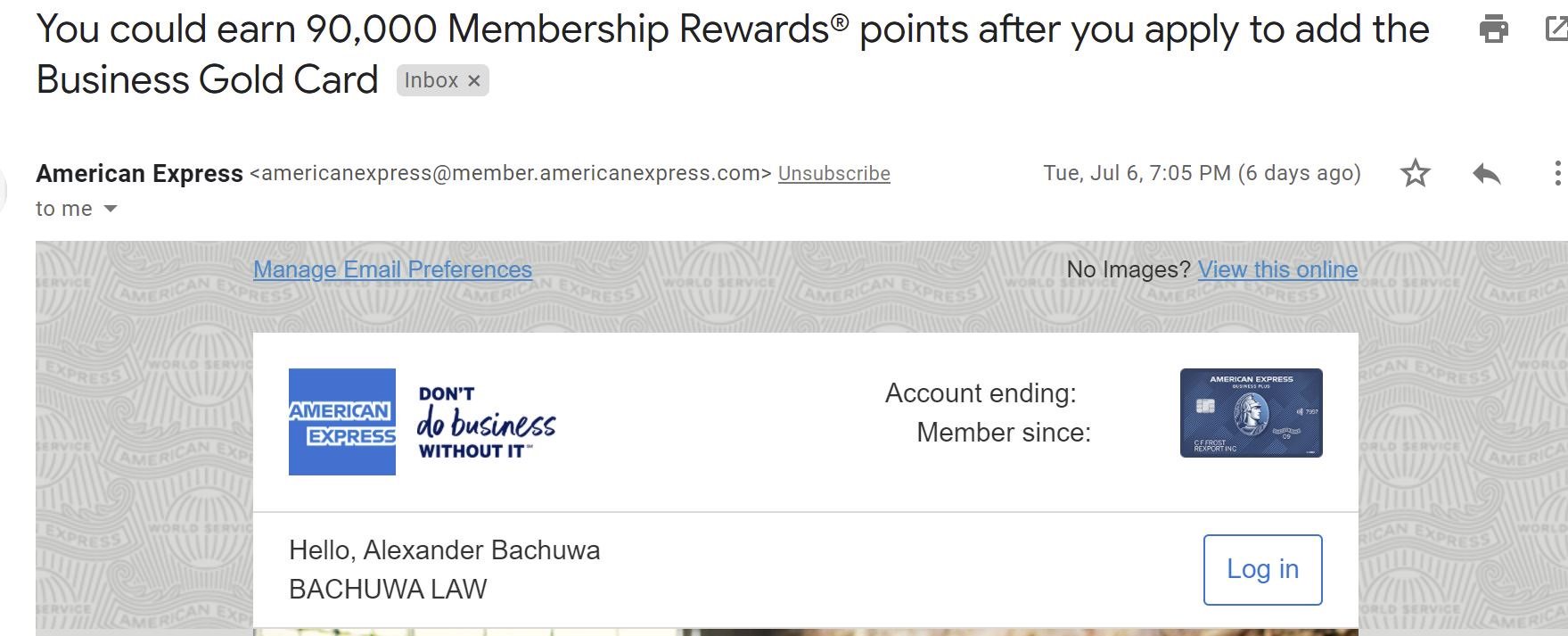Viewport: 1568px width, 636px height.
Task: Reply to the email using the arrow icon
Action: click(x=1486, y=173)
